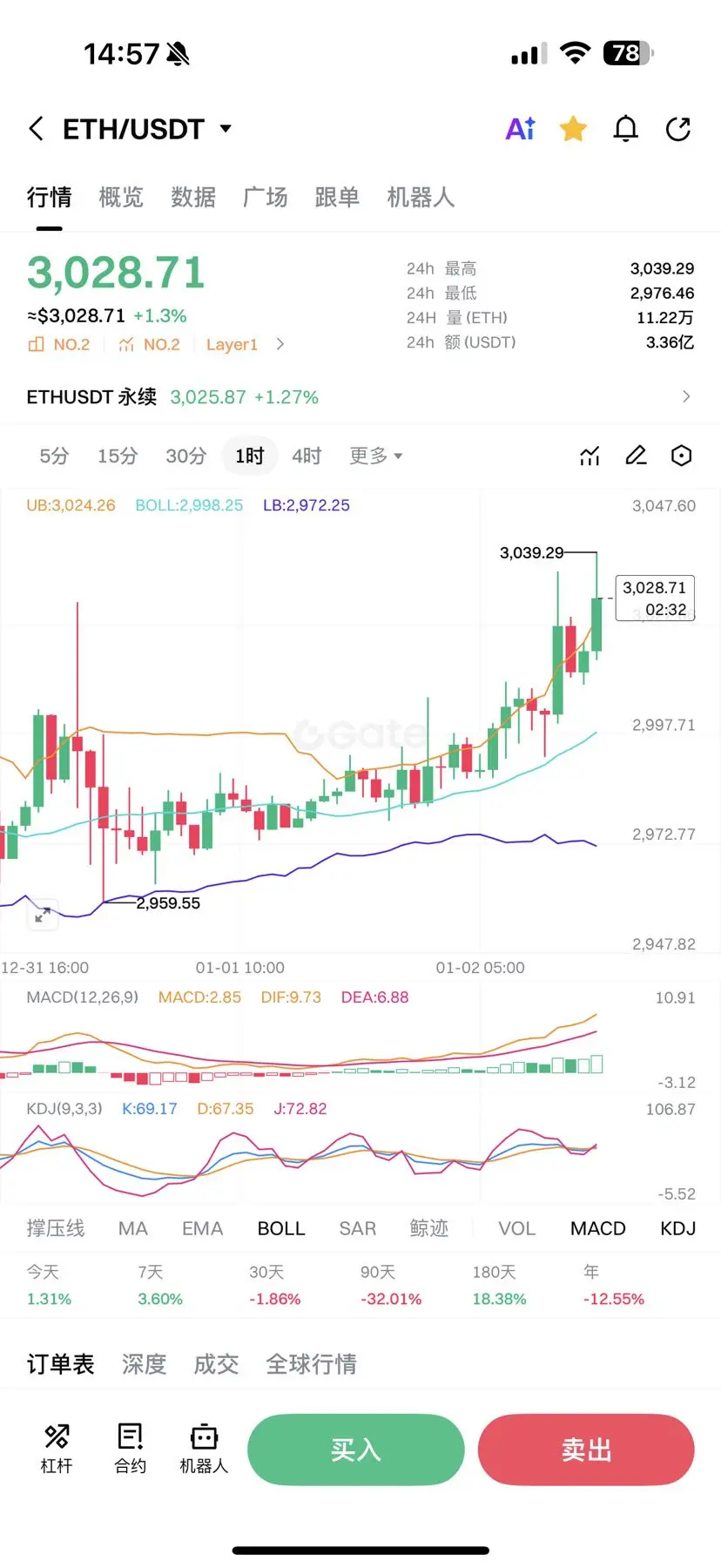The height and width of the screenshot is (1568, 721).
Task: Tap the silent-mode bell in status bar
Action: 178,54
